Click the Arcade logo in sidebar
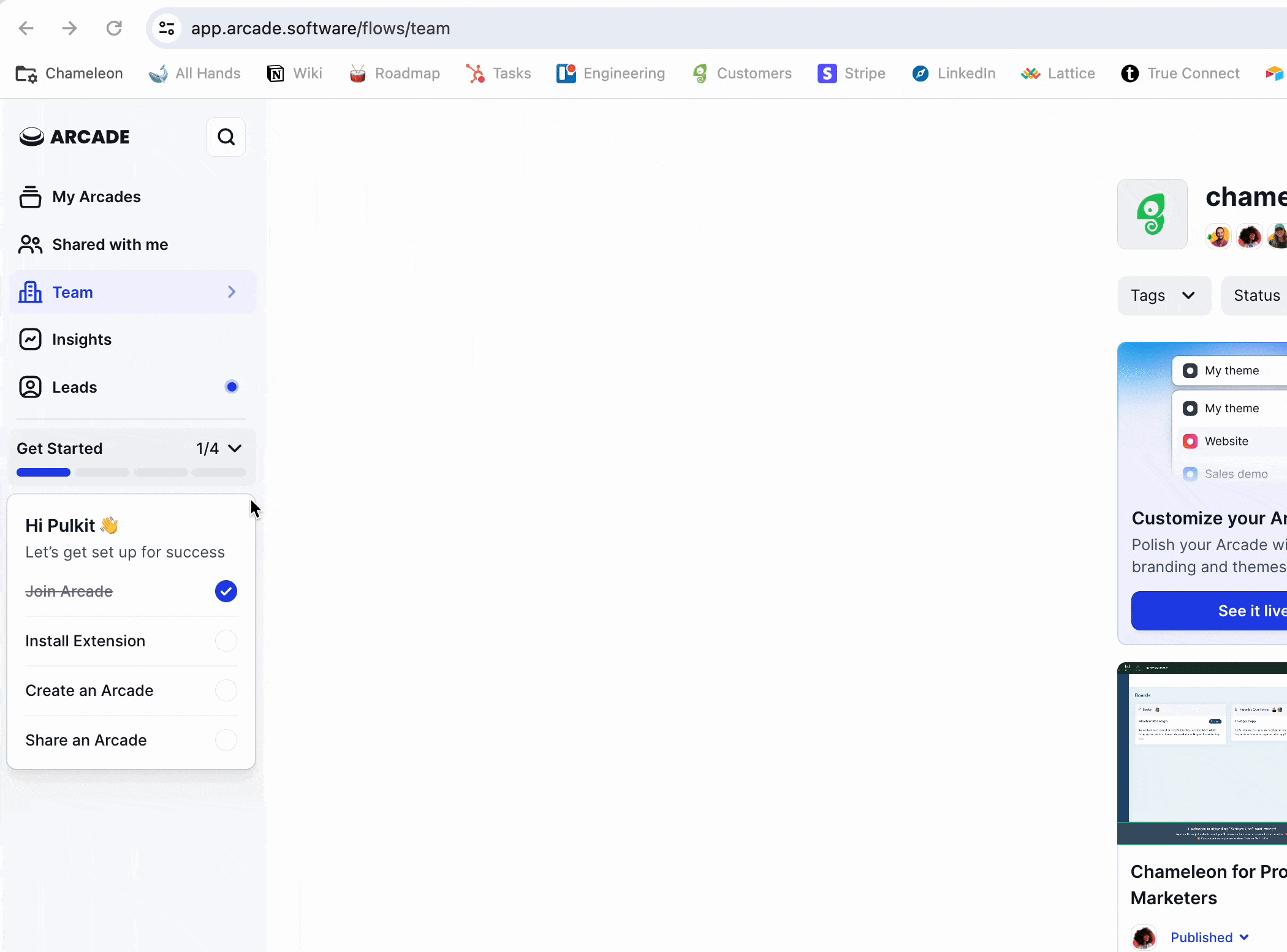This screenshot has width=1287, height=952. [x=75, y=137]
